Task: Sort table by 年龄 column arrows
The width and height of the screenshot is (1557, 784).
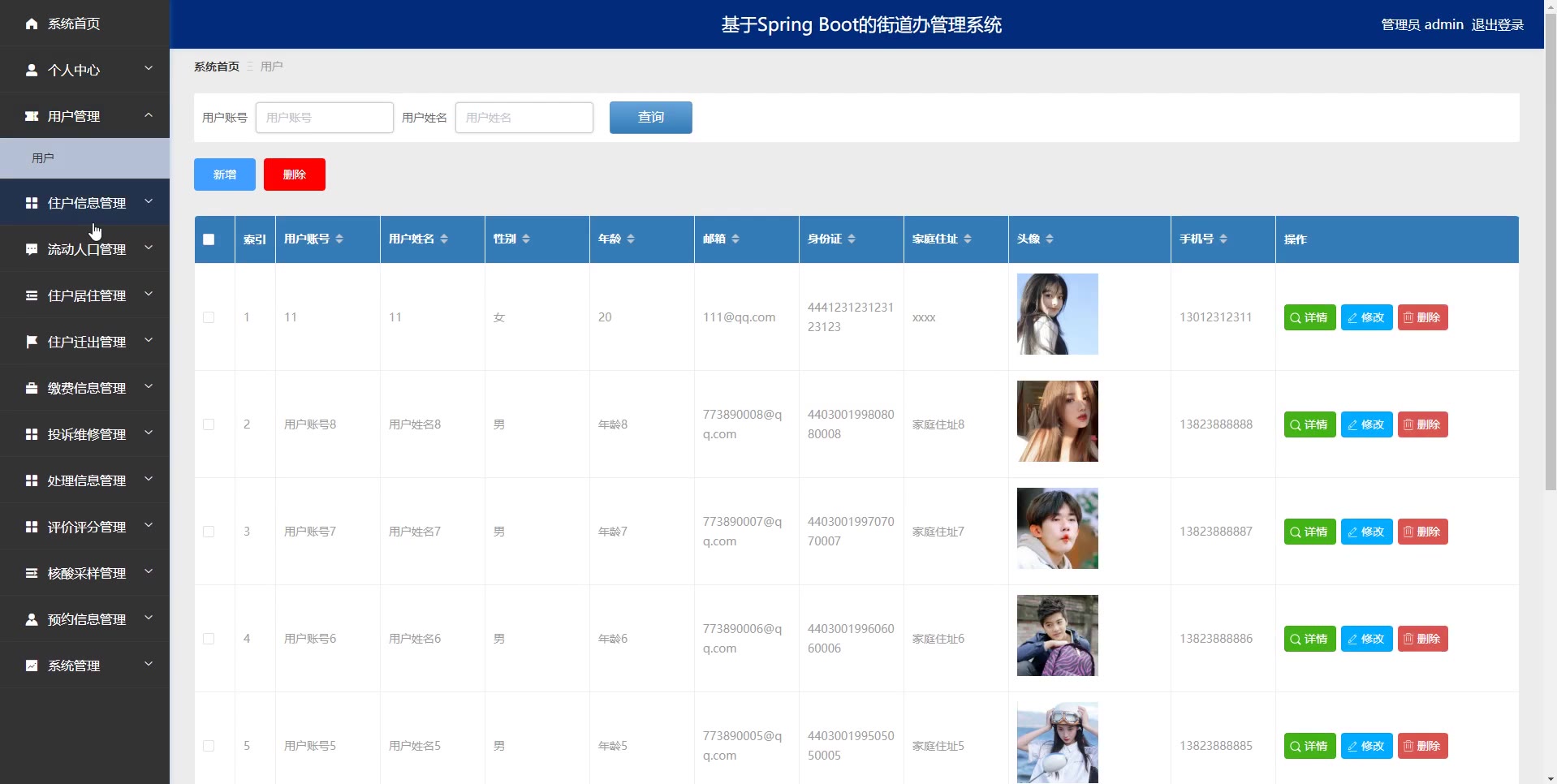Action: [631, 239]
